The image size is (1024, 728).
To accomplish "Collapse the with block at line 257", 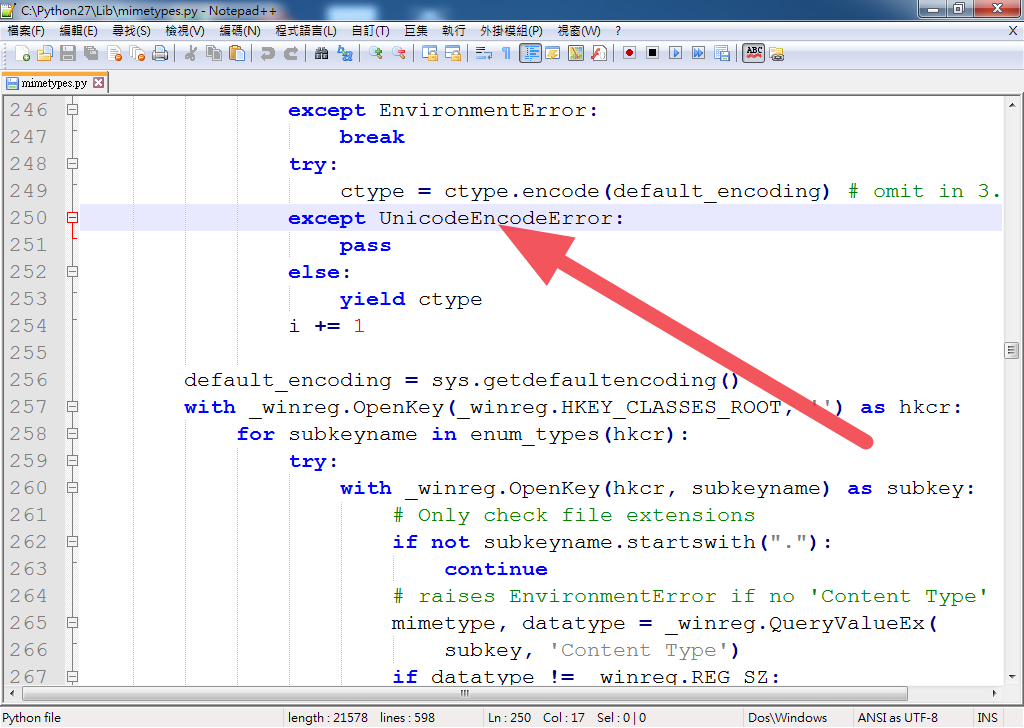I will (70, 407).
